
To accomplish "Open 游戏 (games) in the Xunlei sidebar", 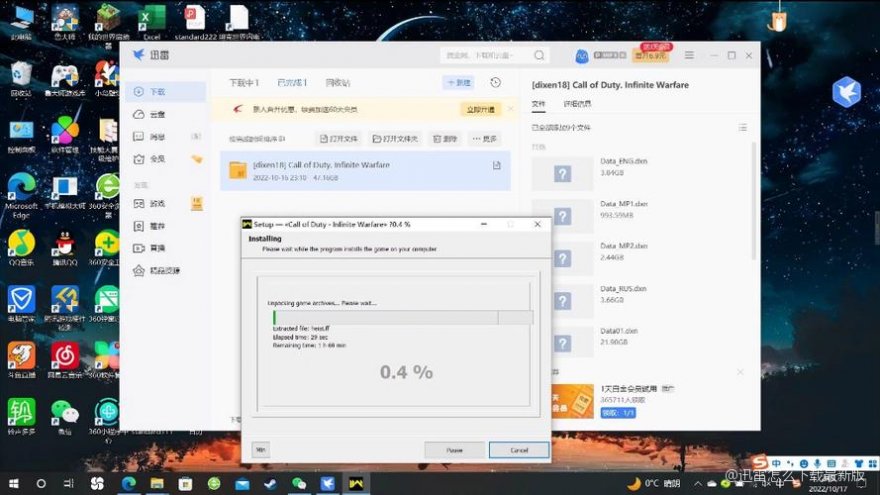I will tap(166, 203).
